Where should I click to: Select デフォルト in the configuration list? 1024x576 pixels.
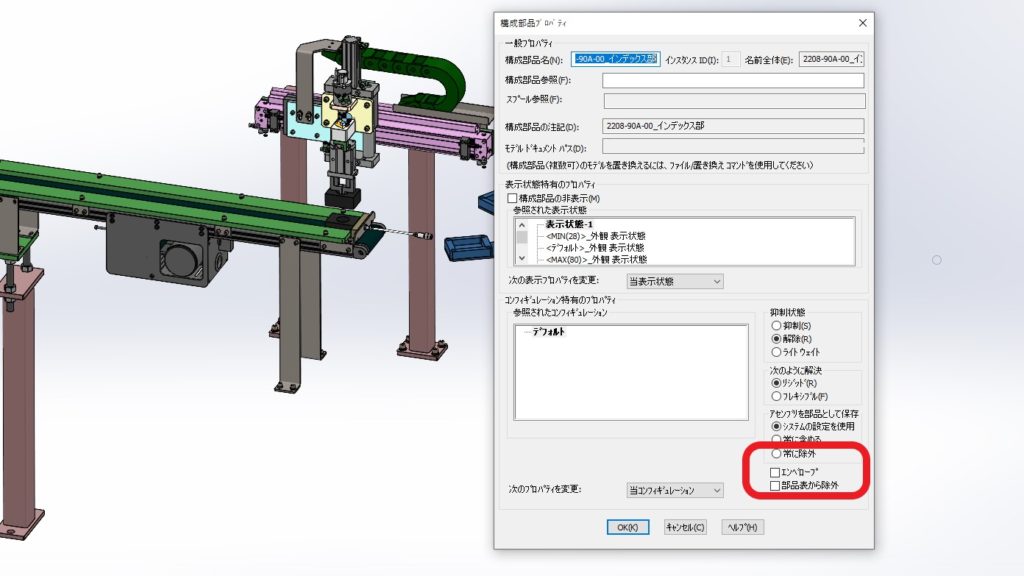coord(548,331)
